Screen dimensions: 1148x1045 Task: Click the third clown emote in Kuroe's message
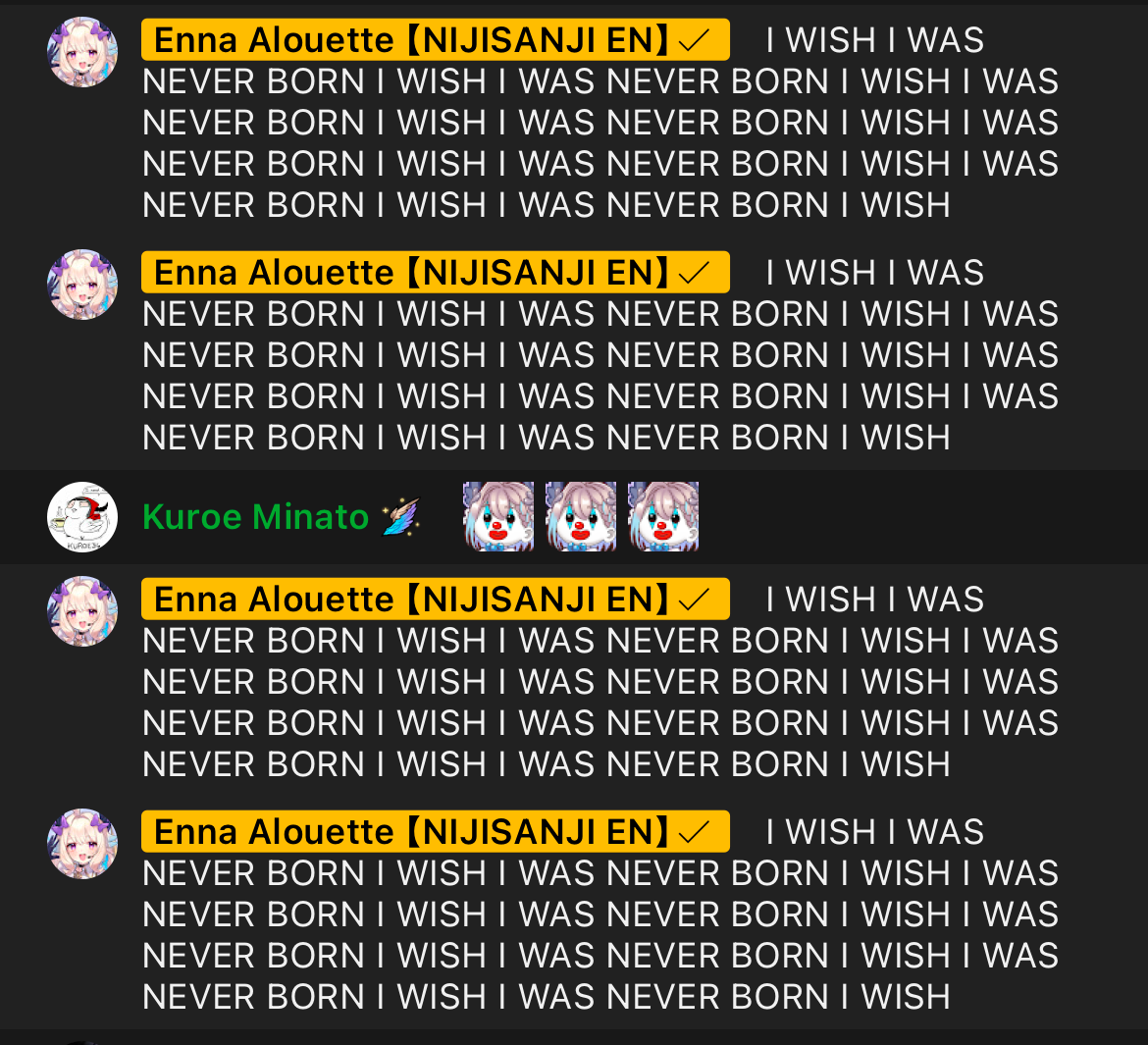pyautogui.click(x=663, y=516)
